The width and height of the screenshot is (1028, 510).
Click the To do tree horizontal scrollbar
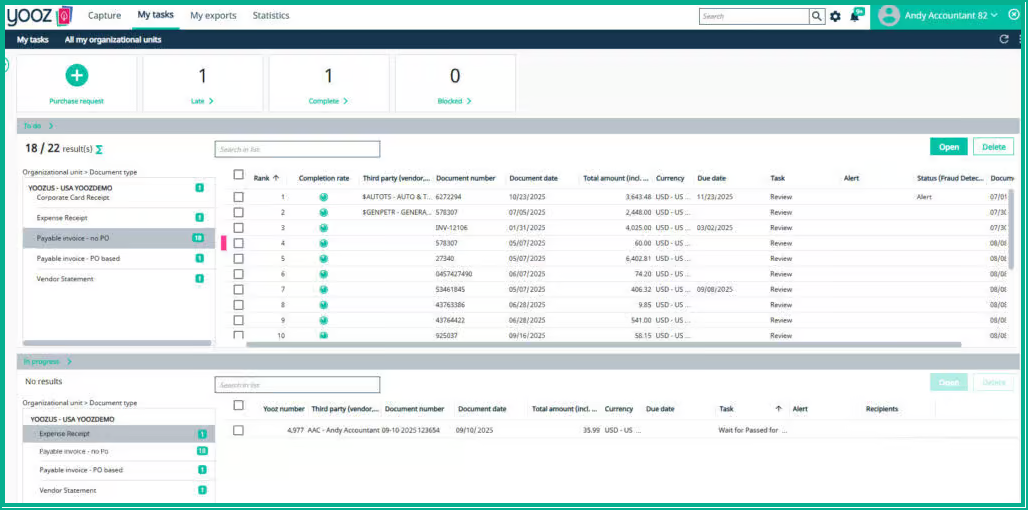[117, 343]
